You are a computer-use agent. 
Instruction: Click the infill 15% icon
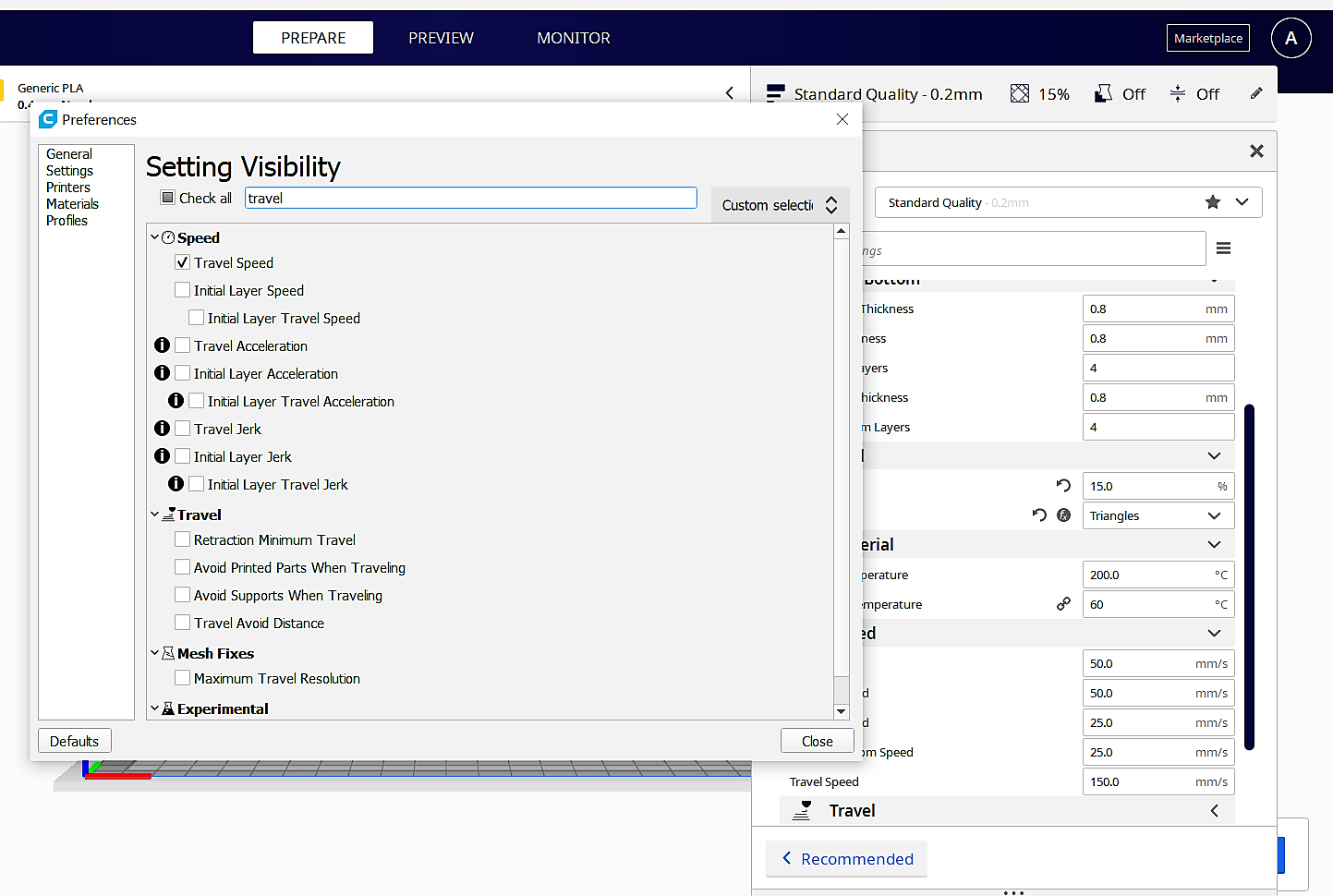(1020, 93)
